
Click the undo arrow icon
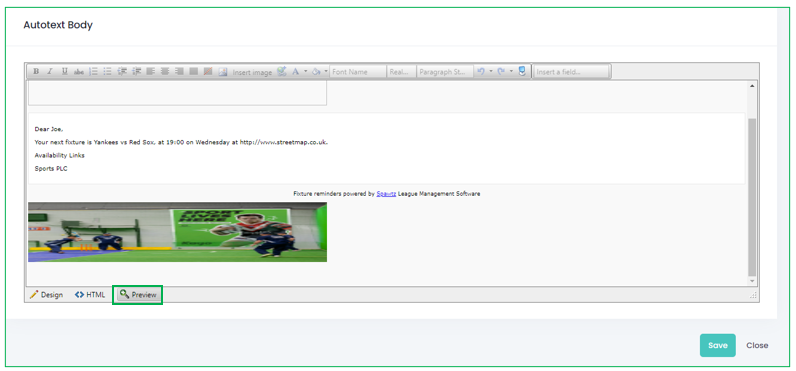[x=481, y=72]
